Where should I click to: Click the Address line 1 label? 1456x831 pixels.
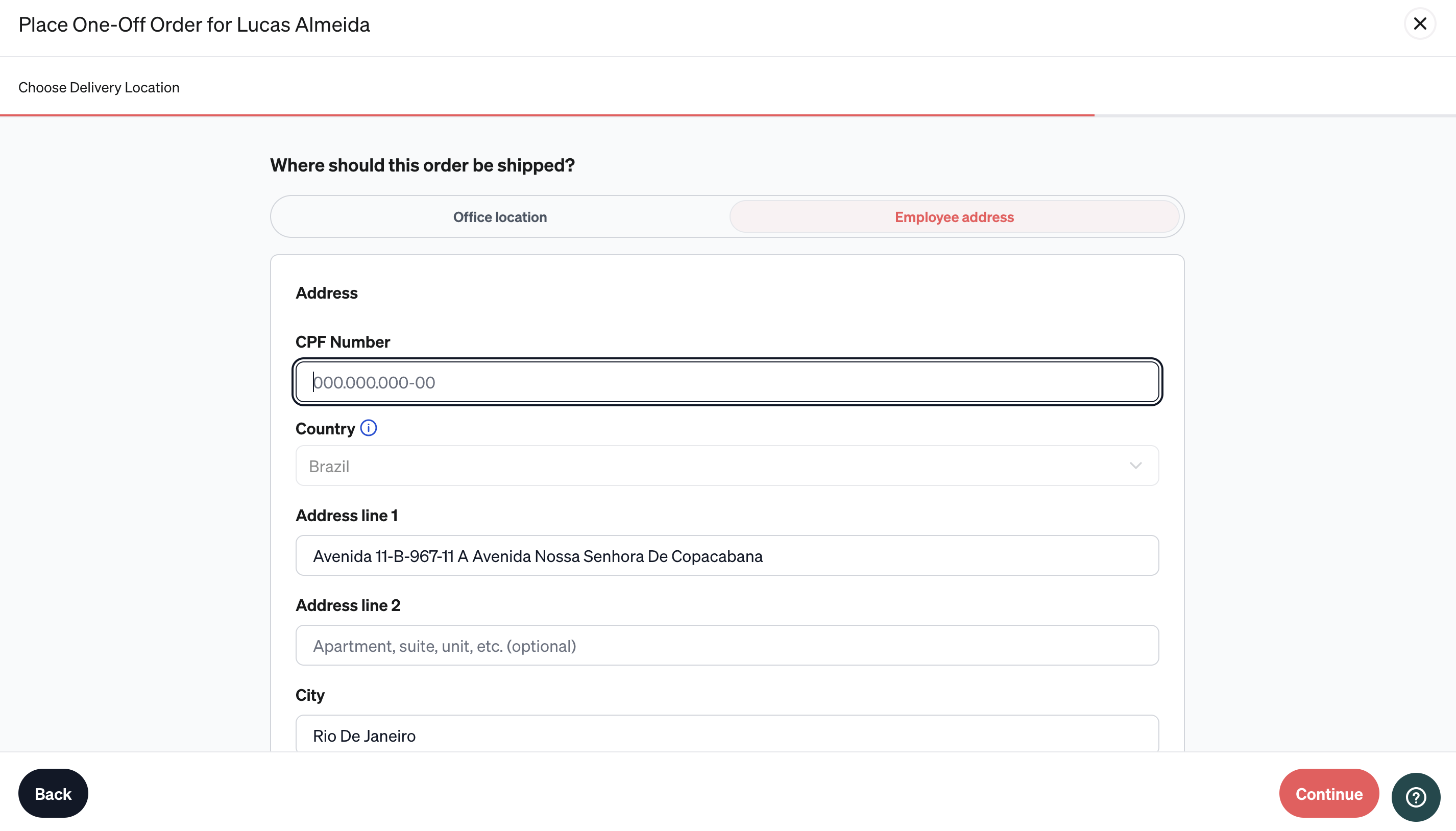(x=347, y=516)
